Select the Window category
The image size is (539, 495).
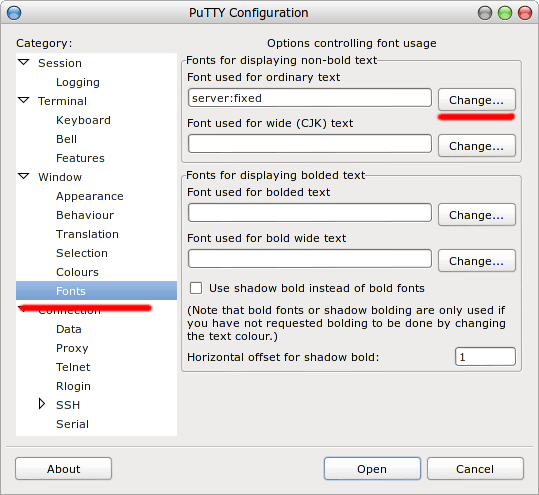[60, 177]
